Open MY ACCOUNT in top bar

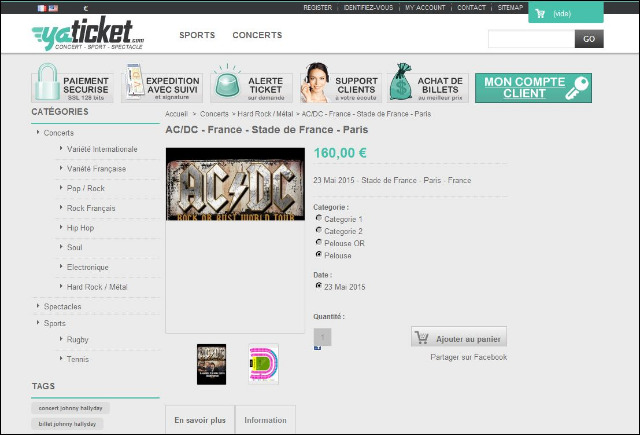pos(425,8)
